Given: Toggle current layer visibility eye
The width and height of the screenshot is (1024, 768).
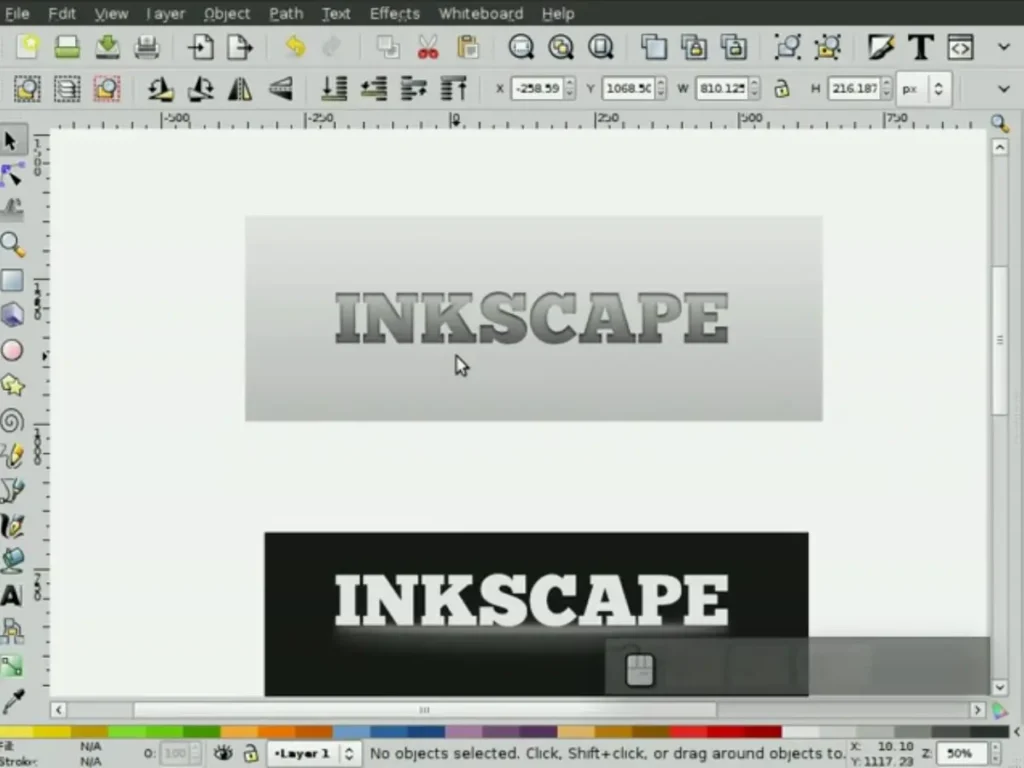Looking at the screenshot, I should pyautogui.click(x=223, y=753).
